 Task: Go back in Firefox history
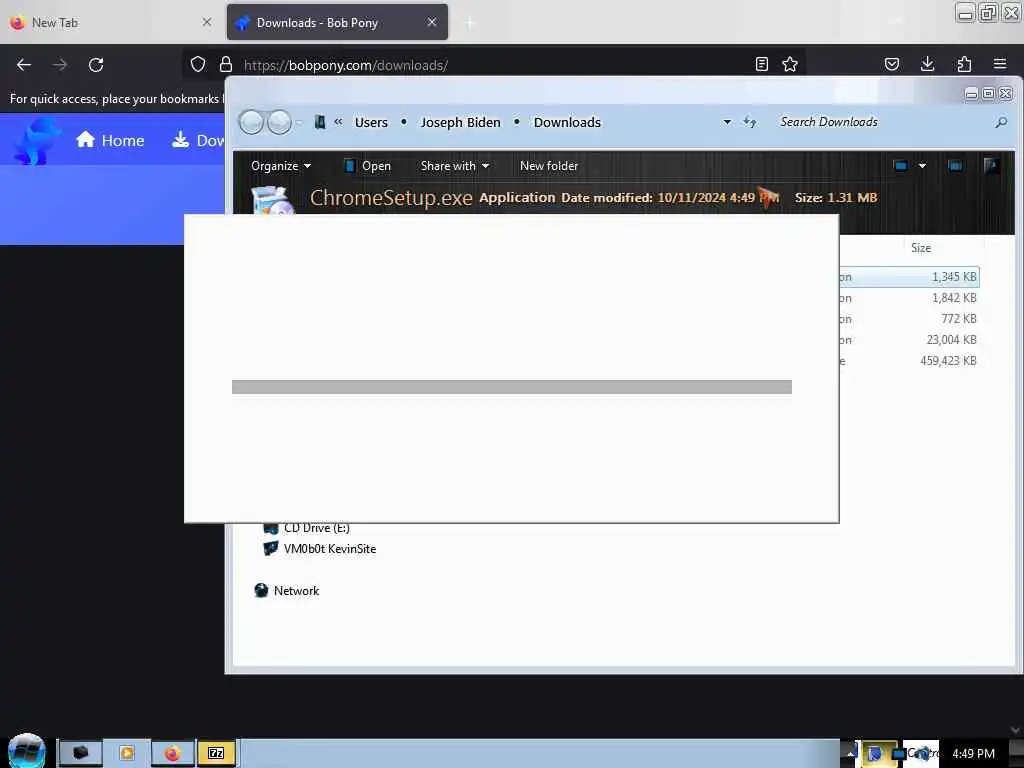tap(24, 65)
